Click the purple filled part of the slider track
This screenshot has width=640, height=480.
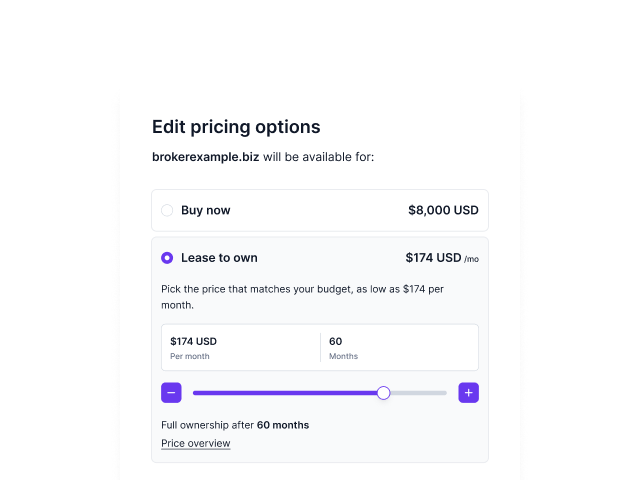(x=285, y=393)
